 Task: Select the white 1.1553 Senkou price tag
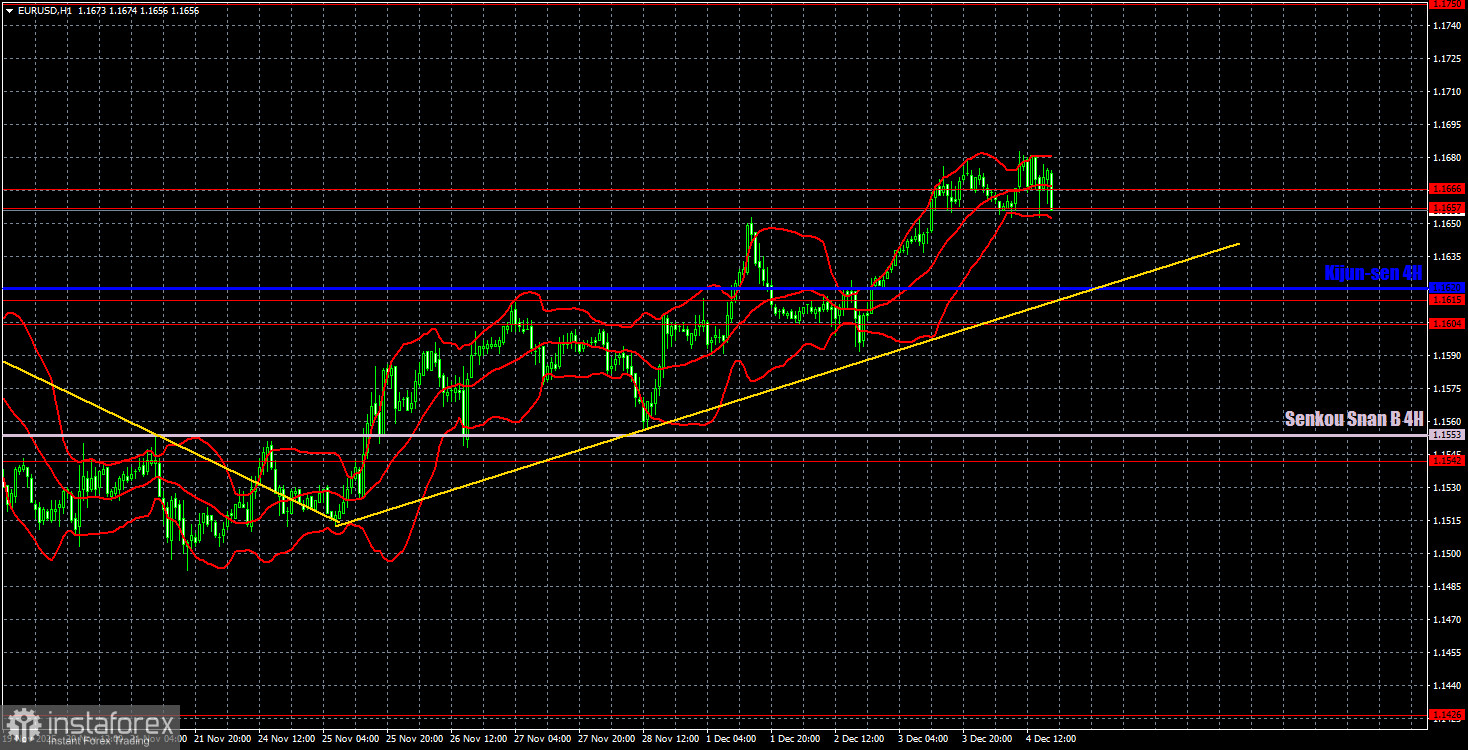pyautogui.click(x=1447, y=435)
